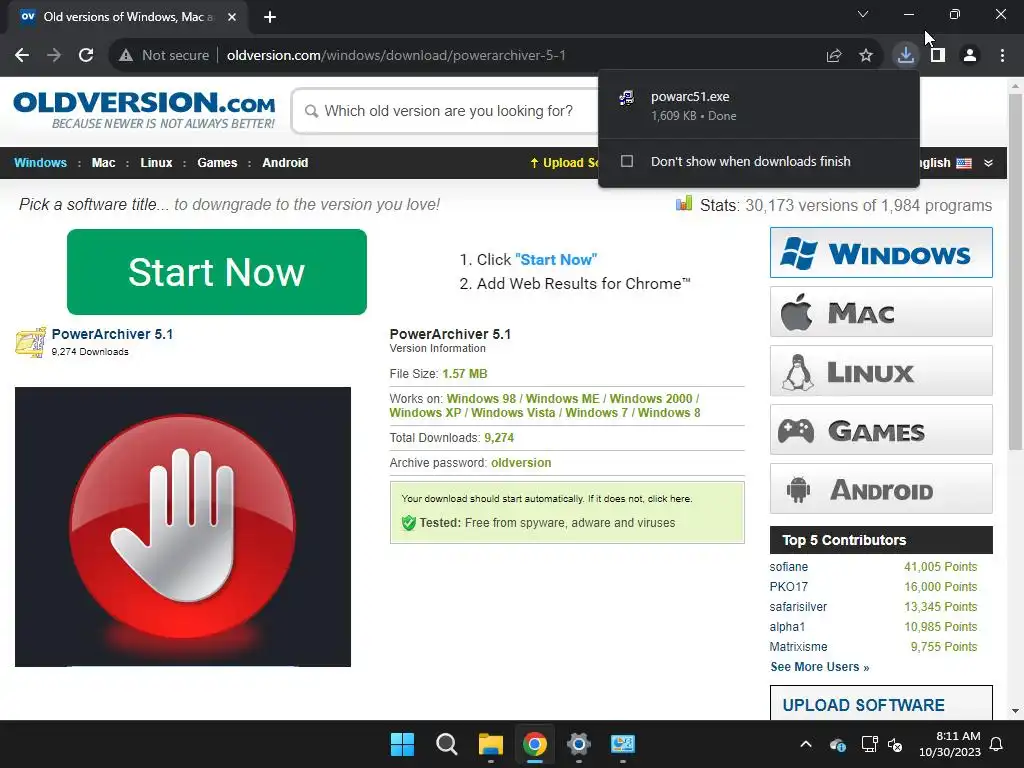Open the Chrome downloads icon
The image size is (1024, 768).
pos(906,55)
